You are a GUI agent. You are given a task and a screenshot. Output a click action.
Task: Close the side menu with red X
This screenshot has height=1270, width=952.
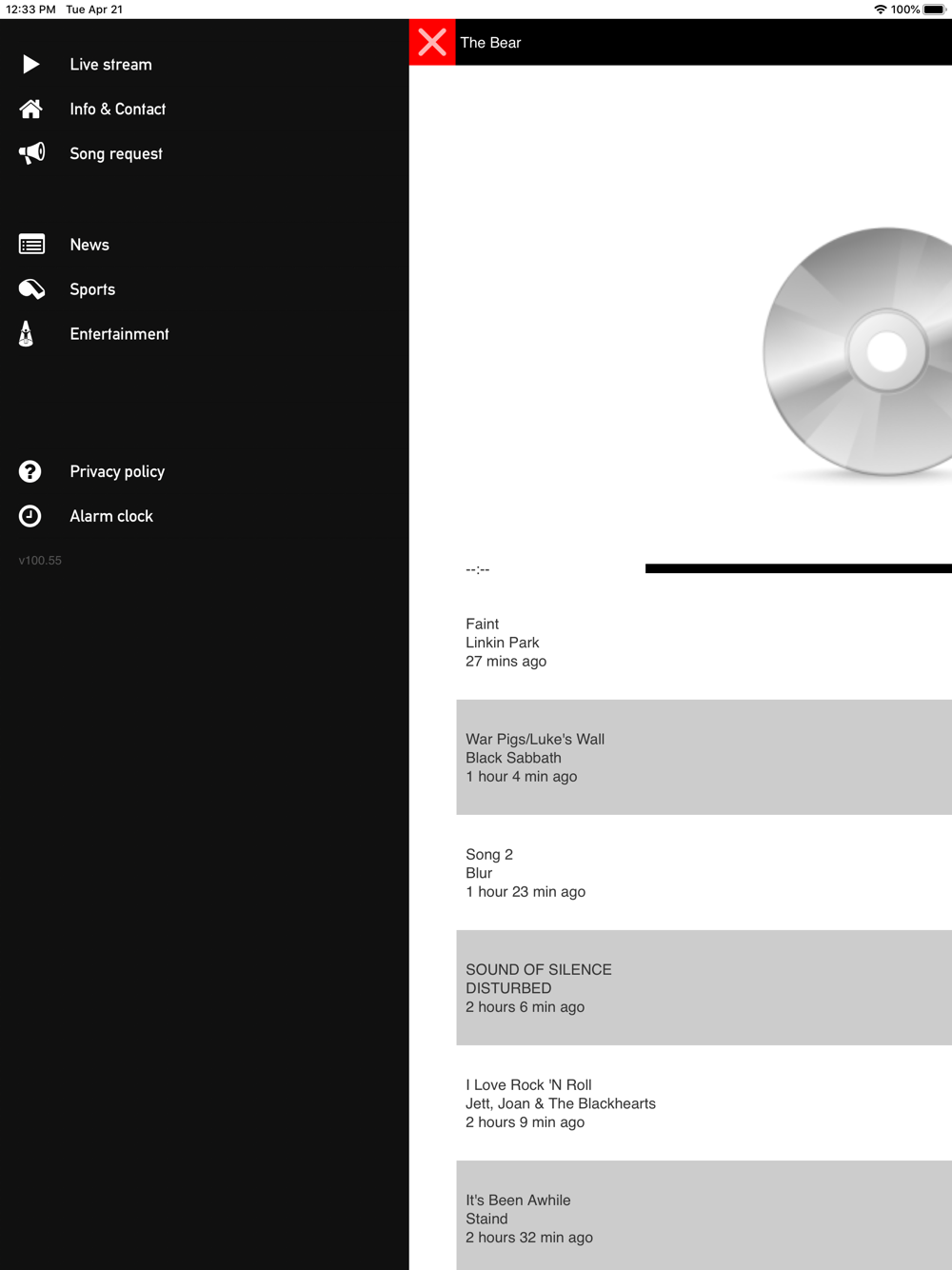(x=432, y=42)
